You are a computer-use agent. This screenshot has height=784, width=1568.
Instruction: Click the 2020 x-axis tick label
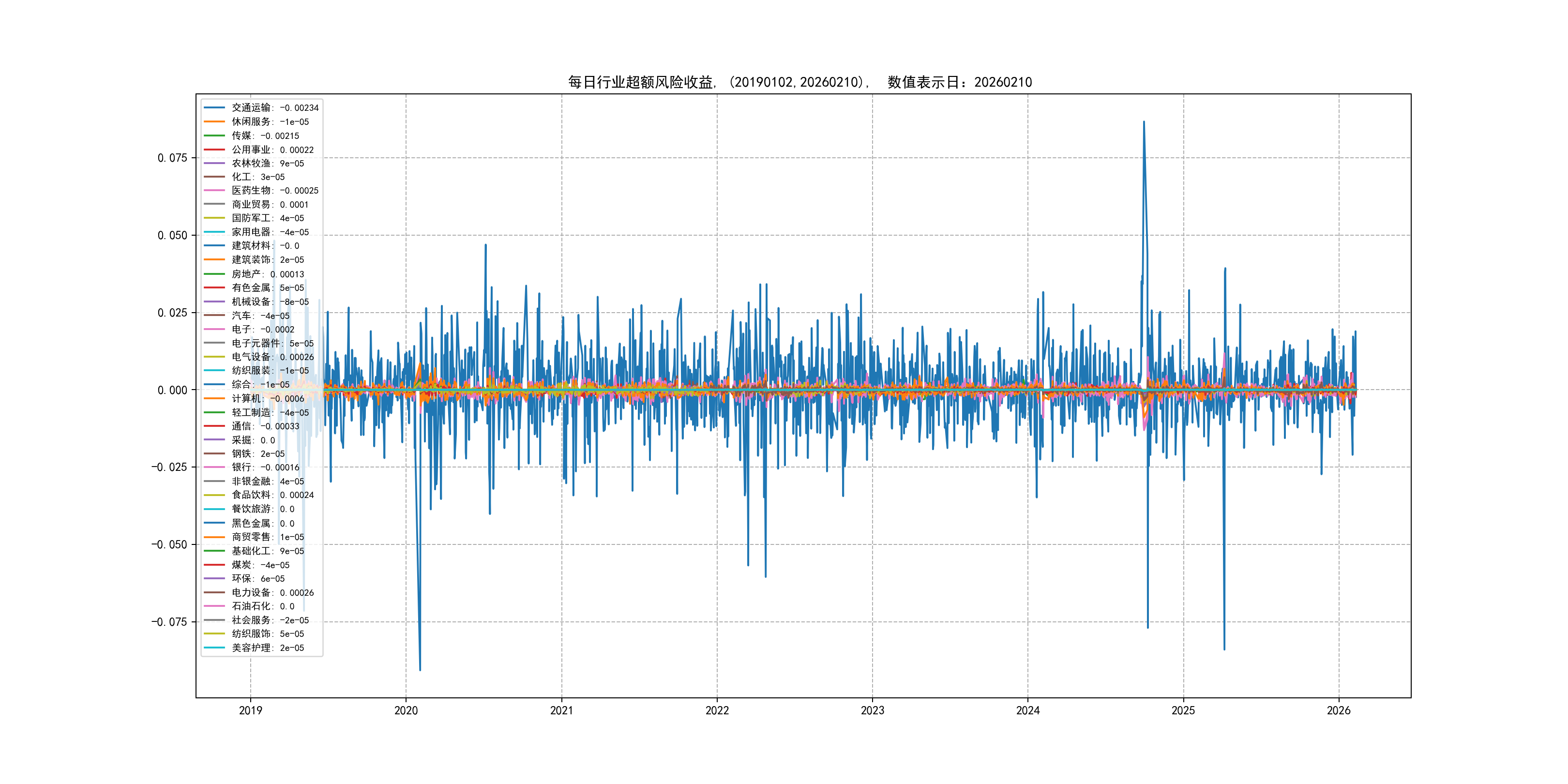406,710
